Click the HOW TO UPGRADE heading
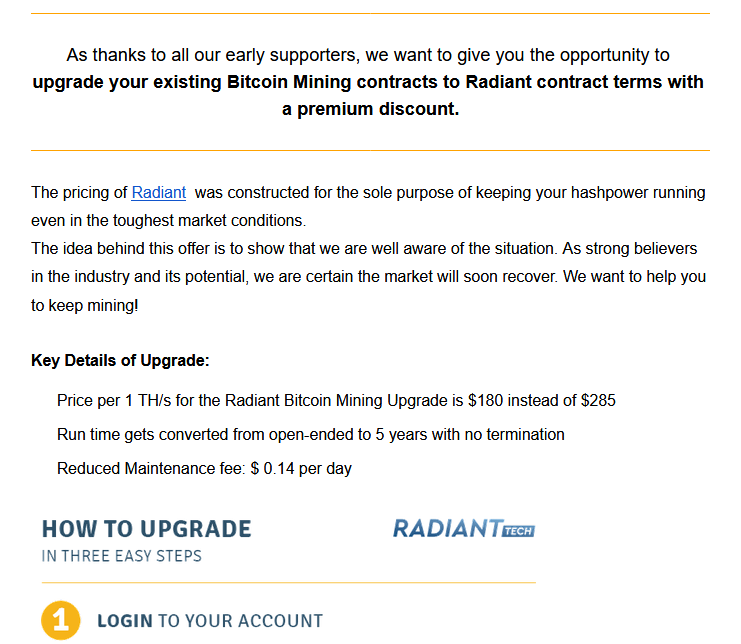Viewport: 741px width, 644px height. pyautogui.click(x=146, y=529)
